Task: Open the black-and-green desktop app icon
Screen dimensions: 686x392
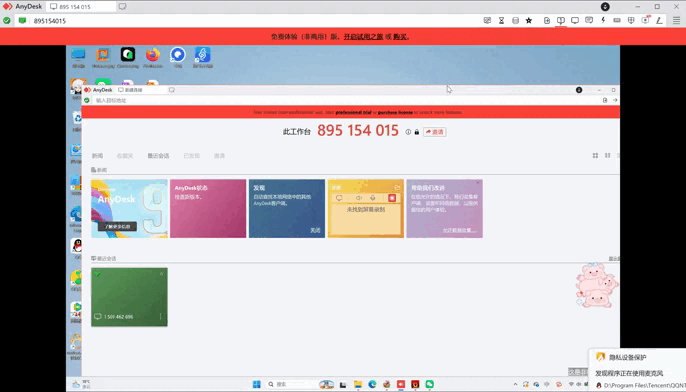Action: [128, 57]
